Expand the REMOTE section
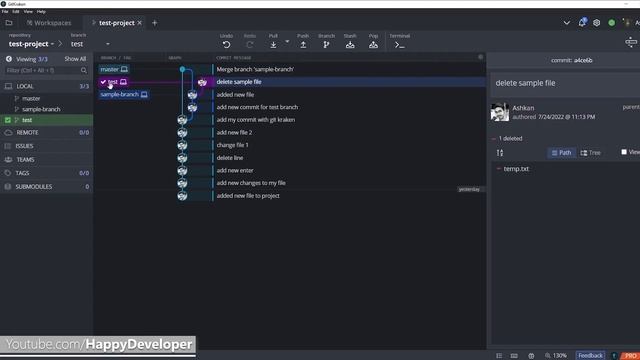Viewport: 640px width, 360px height. 46,133
